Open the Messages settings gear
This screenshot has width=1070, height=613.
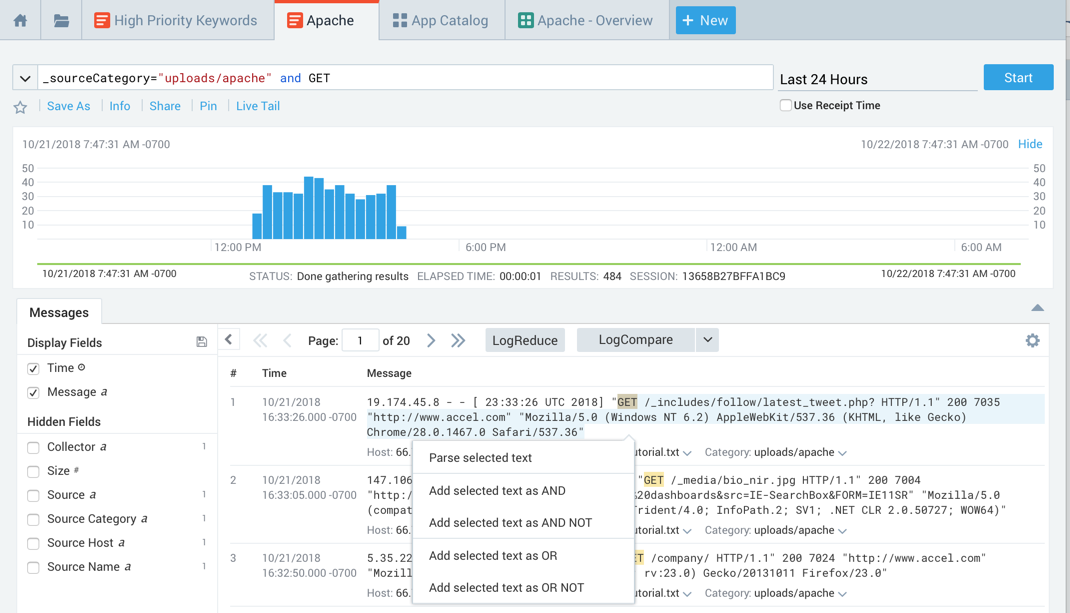click(1032, 341)
